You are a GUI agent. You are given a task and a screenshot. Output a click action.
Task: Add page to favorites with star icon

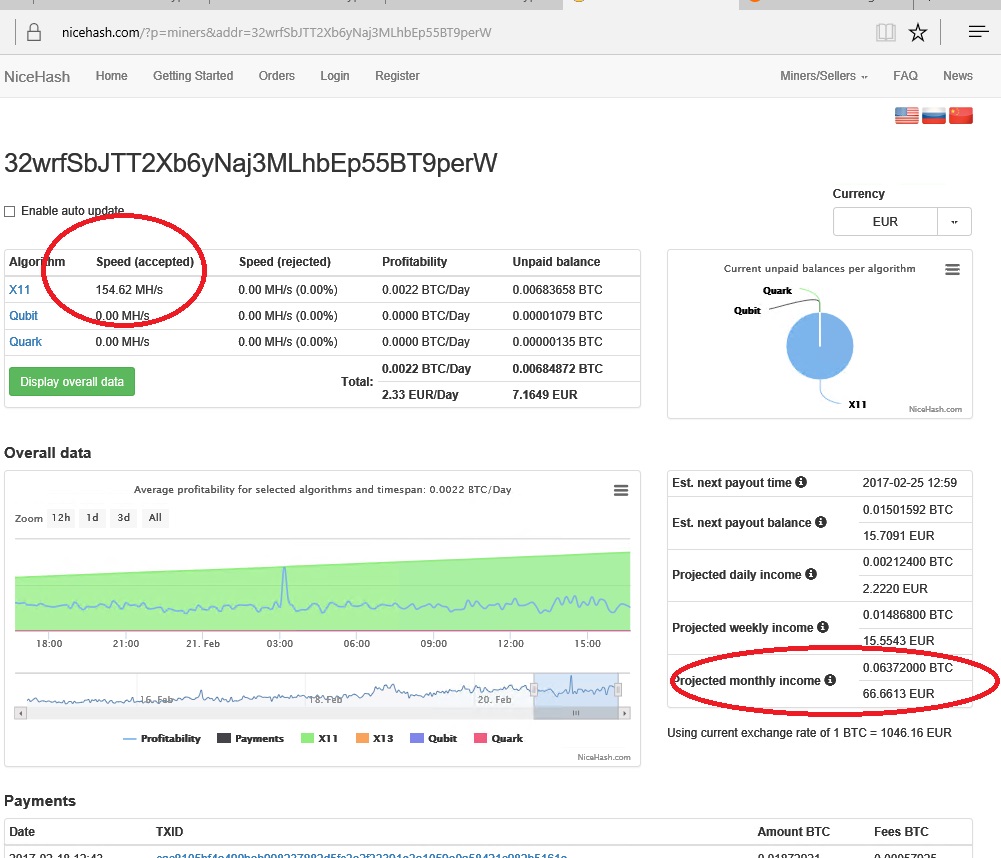(918, 32)
